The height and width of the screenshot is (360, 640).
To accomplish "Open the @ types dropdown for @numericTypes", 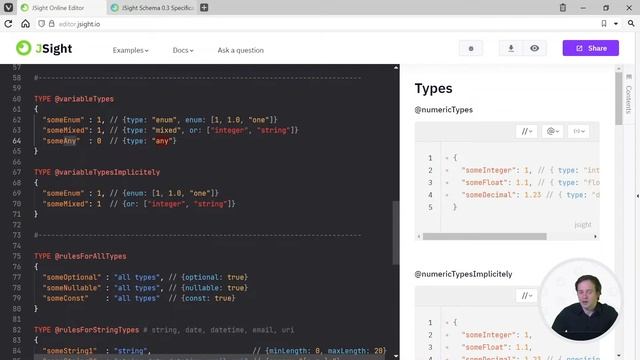I will pyautogui.click(x=553, y=131).
